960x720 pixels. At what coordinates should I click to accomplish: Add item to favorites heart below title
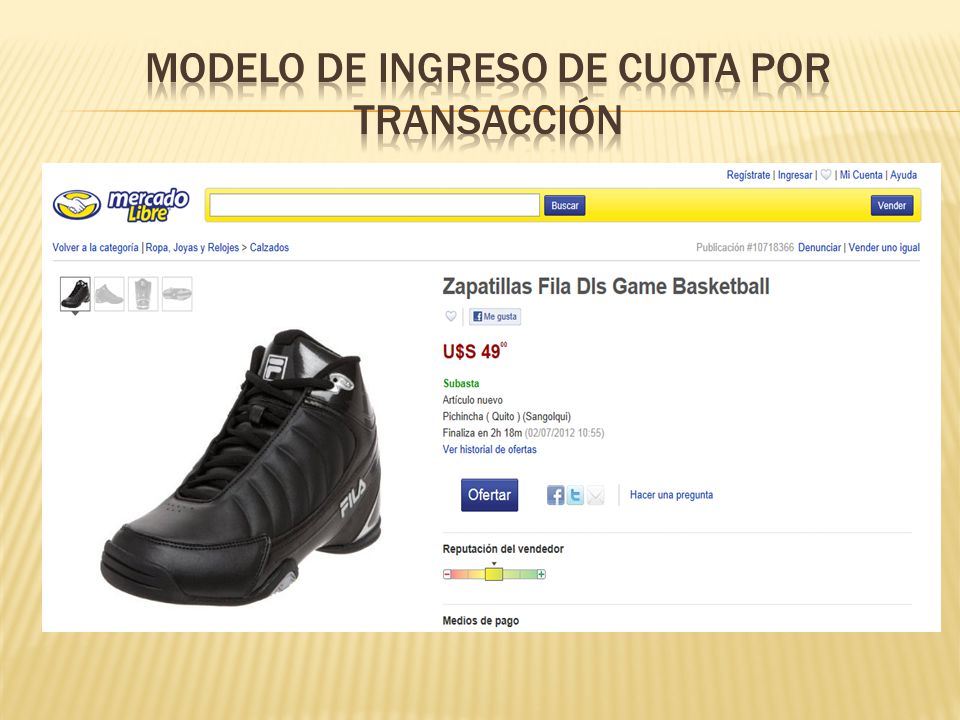[451, 316]
